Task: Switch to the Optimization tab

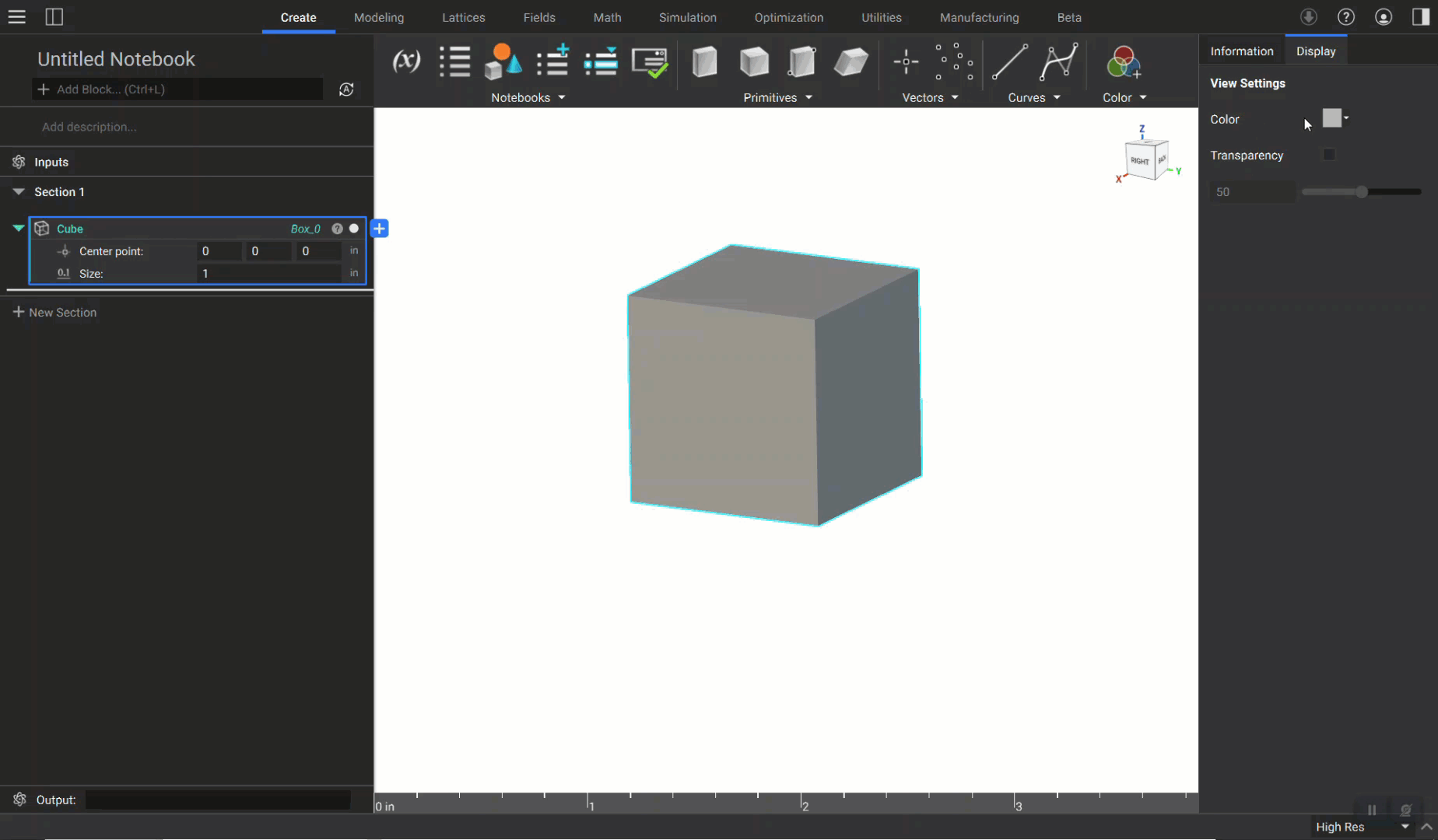Action: (x=789, y=17)
